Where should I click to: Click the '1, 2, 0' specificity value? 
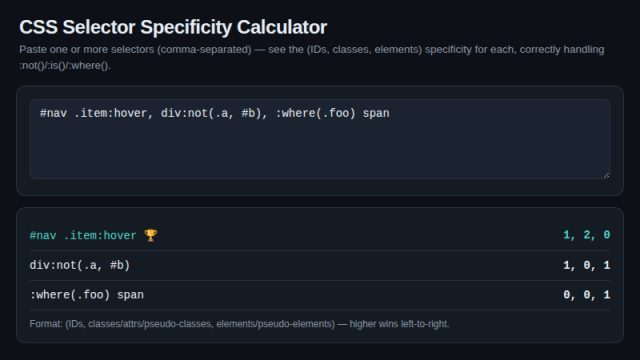click(587, 235)
